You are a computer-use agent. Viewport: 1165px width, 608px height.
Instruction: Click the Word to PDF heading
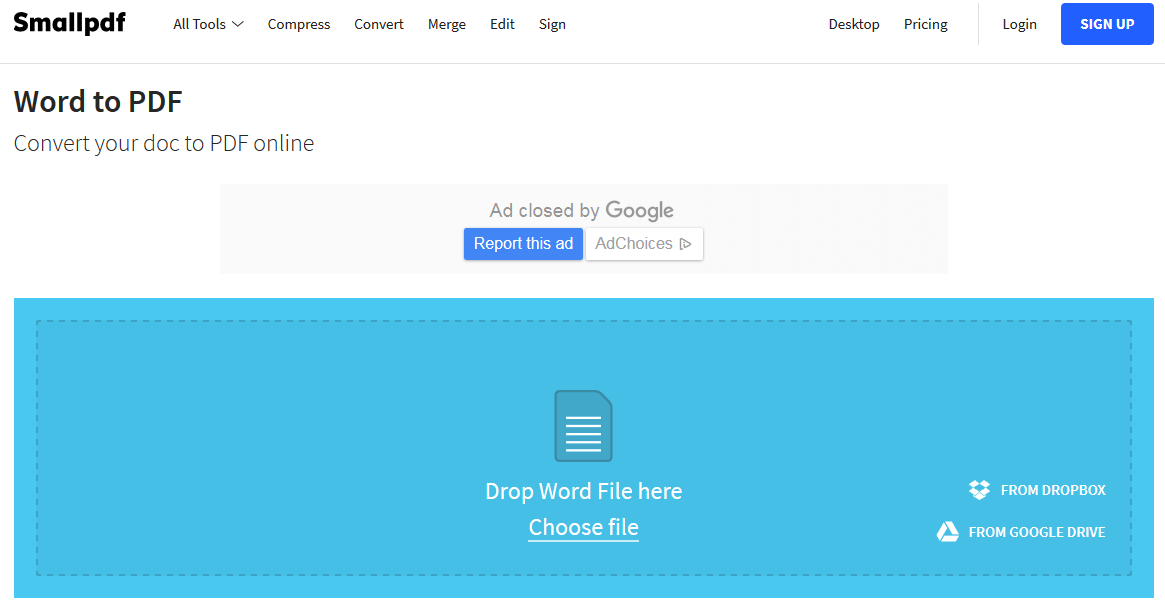98,102
